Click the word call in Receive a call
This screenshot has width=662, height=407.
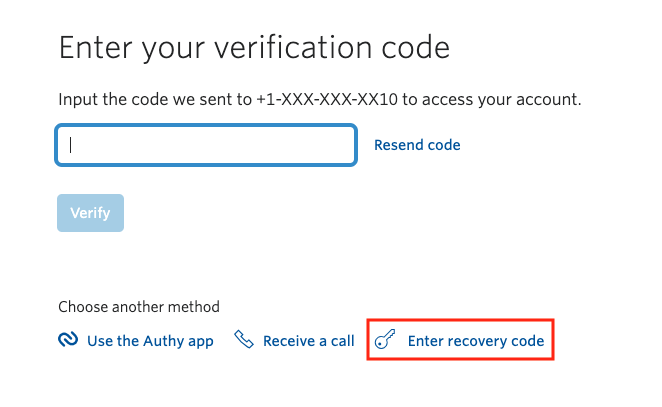(342, 341)
